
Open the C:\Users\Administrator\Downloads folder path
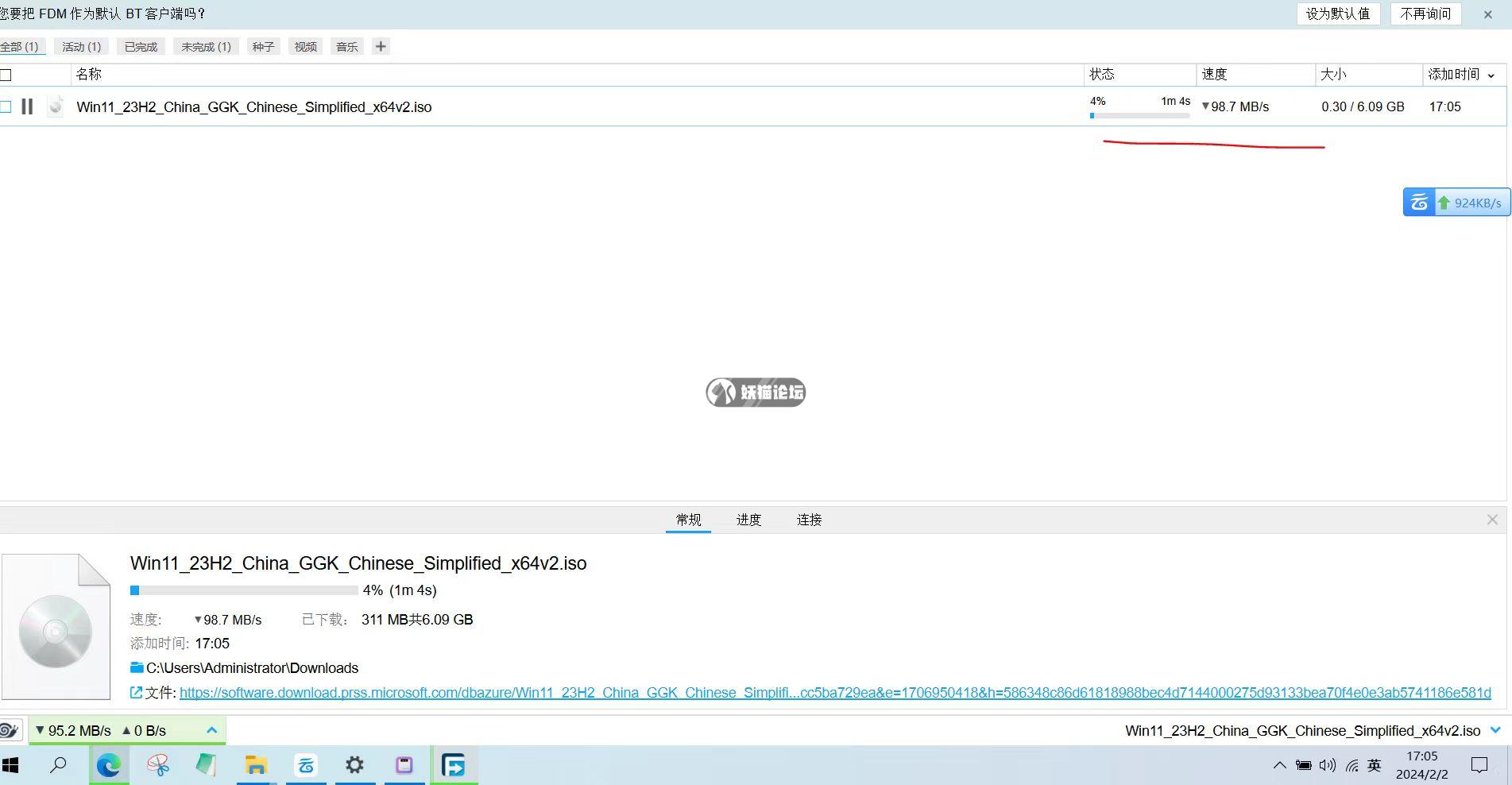[x=252, y=668]
